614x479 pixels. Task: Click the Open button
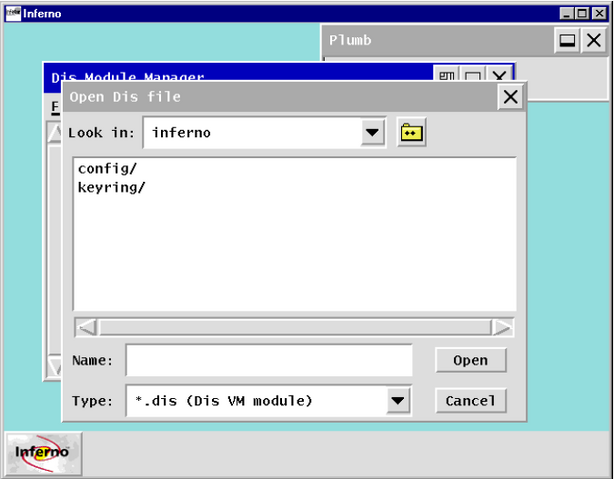[x=471, y=360]
